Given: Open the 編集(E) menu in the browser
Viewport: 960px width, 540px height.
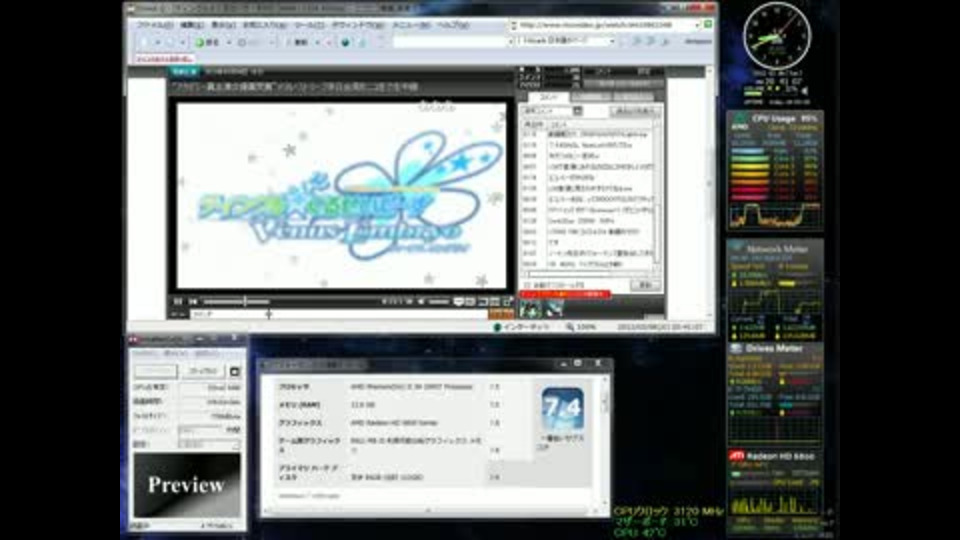Looking at the screenshot, I should 192,25.
